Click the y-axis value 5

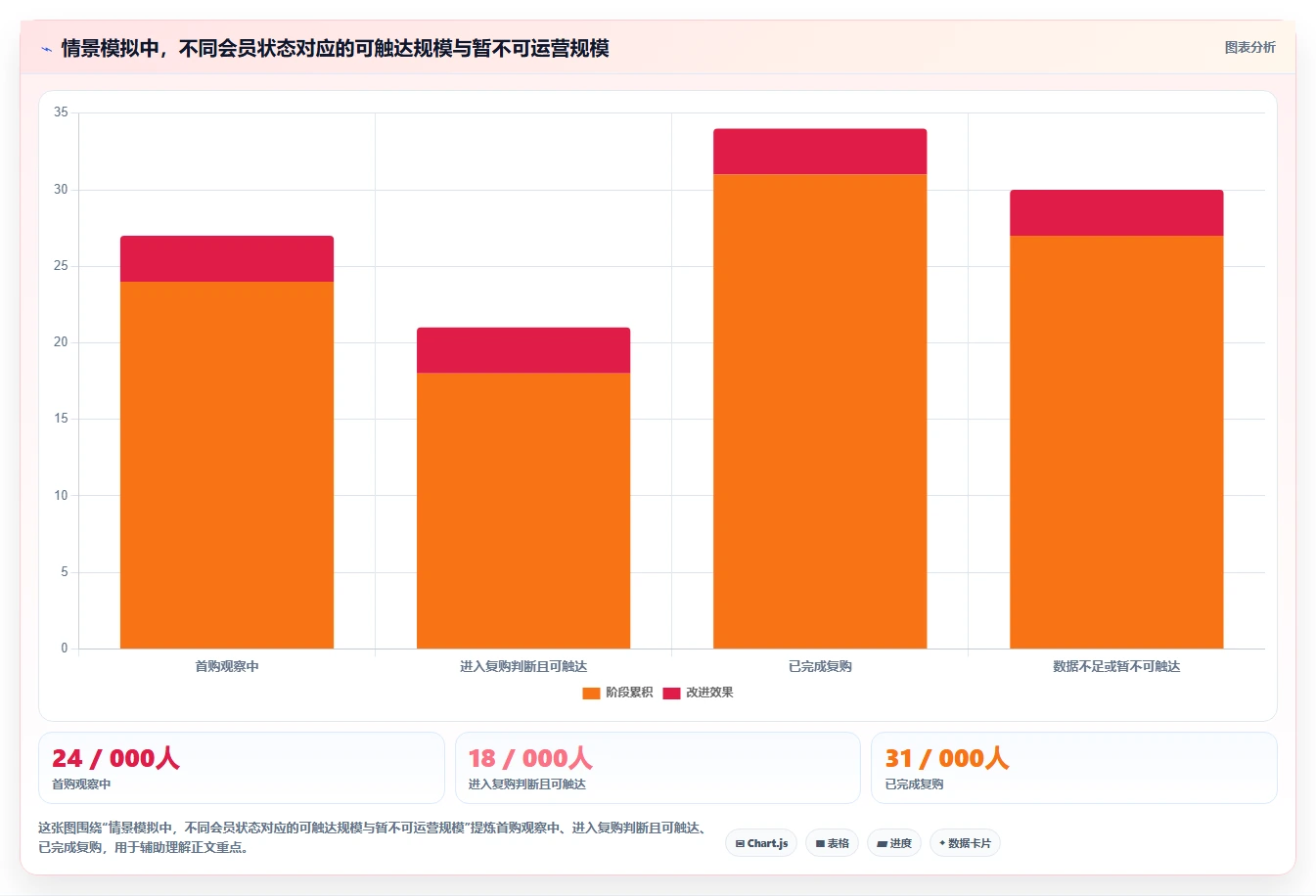65,572
